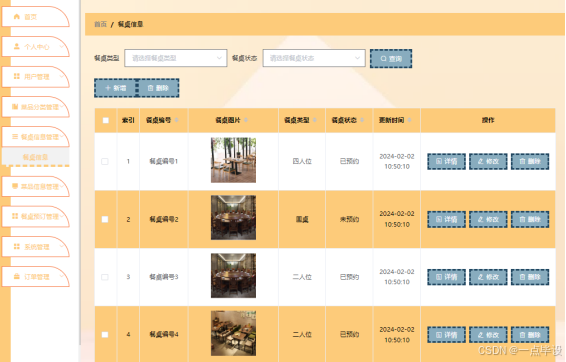Click 修改 for 餐桌编号1 row
The height and width of the screenshot is (362, 566).
click(488, 161)
